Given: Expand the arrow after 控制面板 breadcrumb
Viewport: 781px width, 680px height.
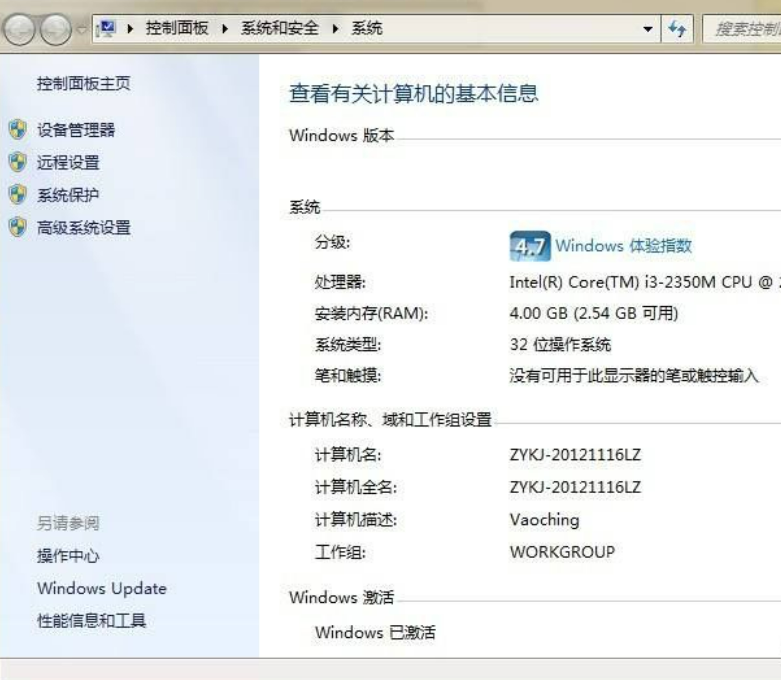Looking at the screenshot, I should 225,29.
